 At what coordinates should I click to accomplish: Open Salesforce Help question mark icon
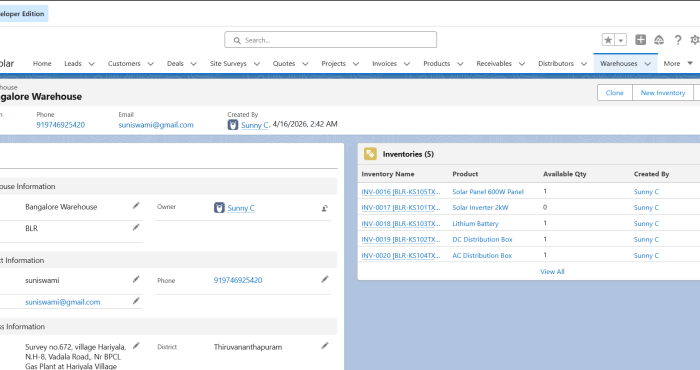pos(678,40)
